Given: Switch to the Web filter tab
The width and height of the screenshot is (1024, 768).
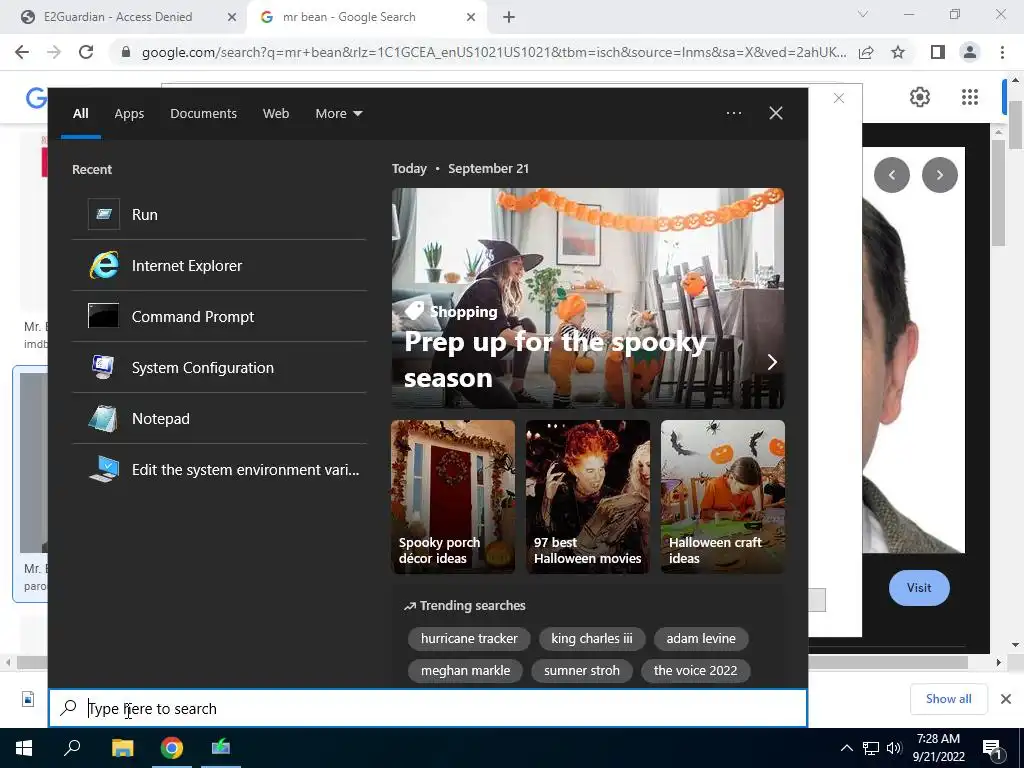Looking at the screenshot, I should 276,114.
